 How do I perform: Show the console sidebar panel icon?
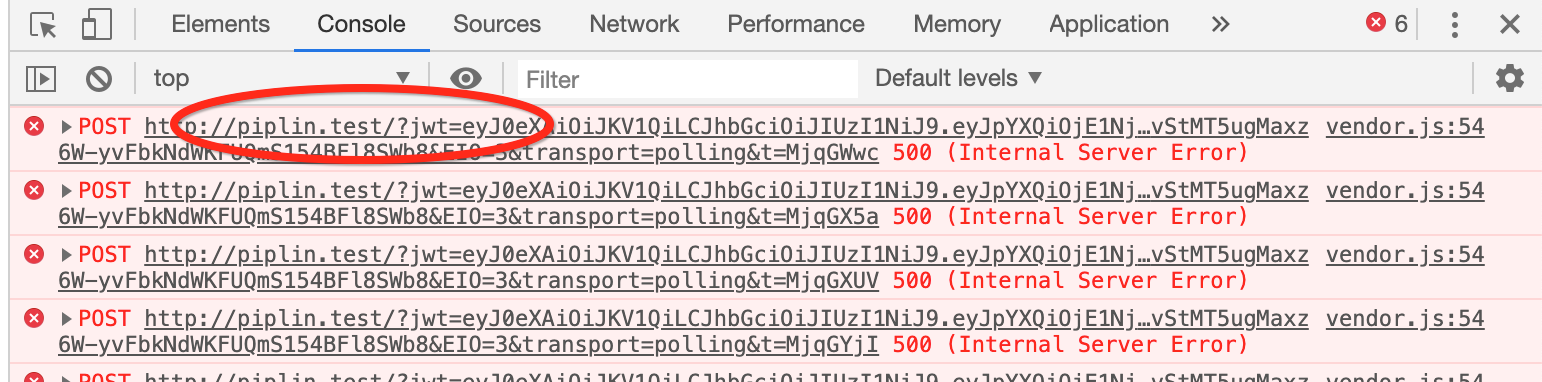(41, 78)
